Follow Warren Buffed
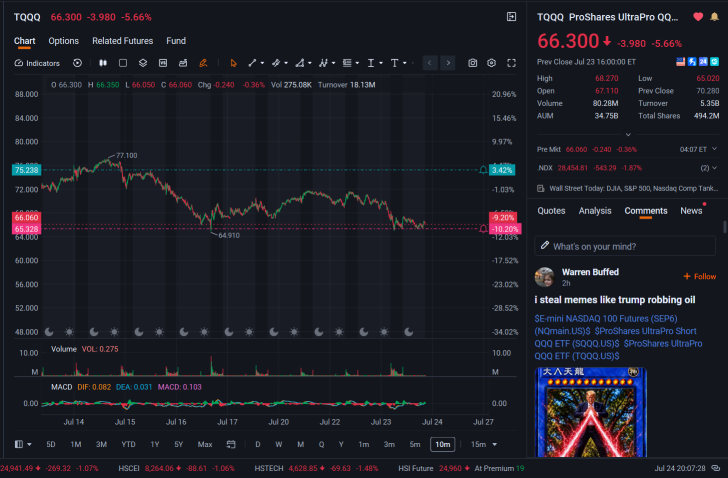Screen dimensions: 728x478 tap(700, 277)
